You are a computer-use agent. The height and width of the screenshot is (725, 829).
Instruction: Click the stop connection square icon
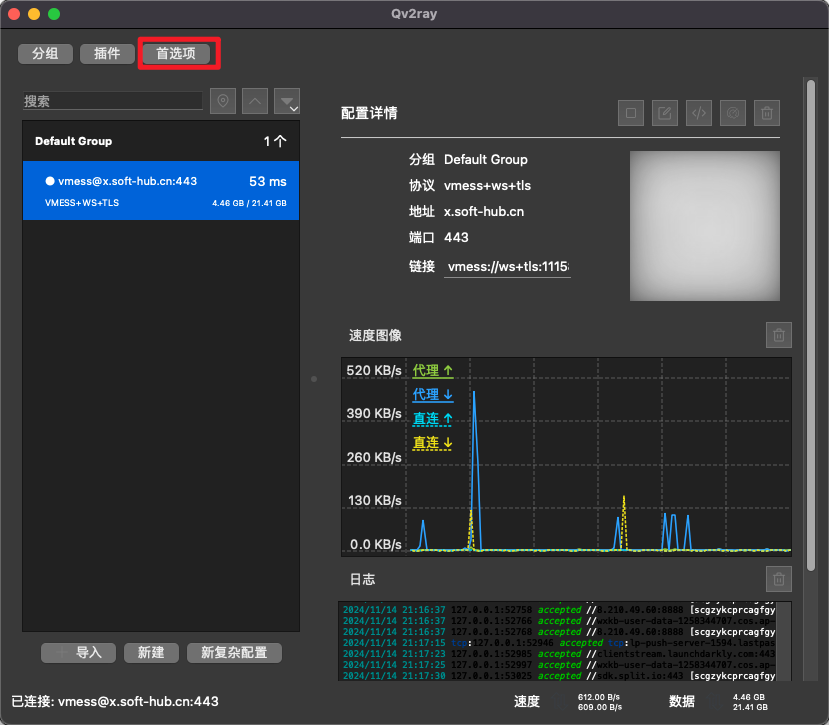[631, 113]
